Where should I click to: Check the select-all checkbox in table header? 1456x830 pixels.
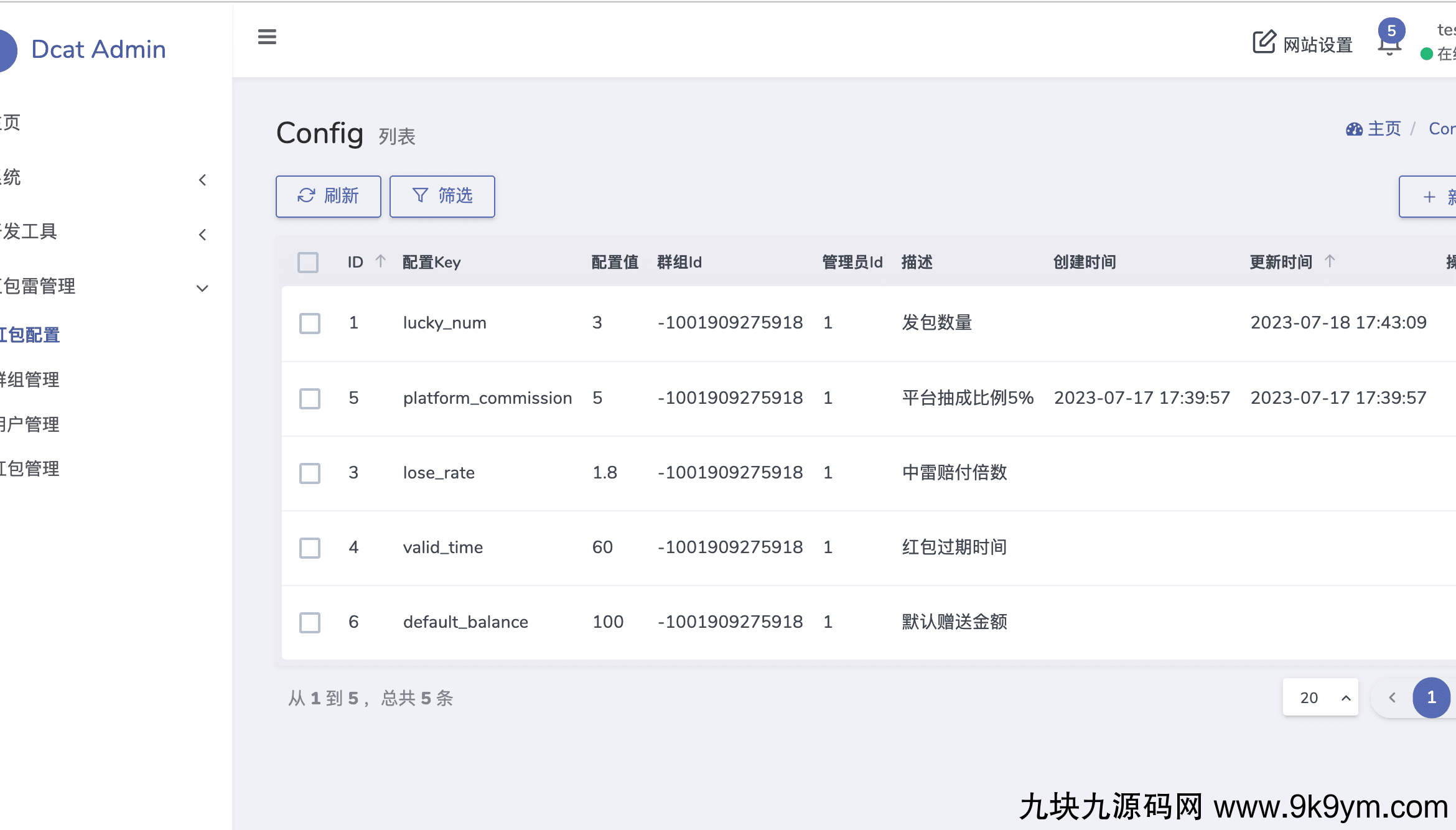(307, 262)
